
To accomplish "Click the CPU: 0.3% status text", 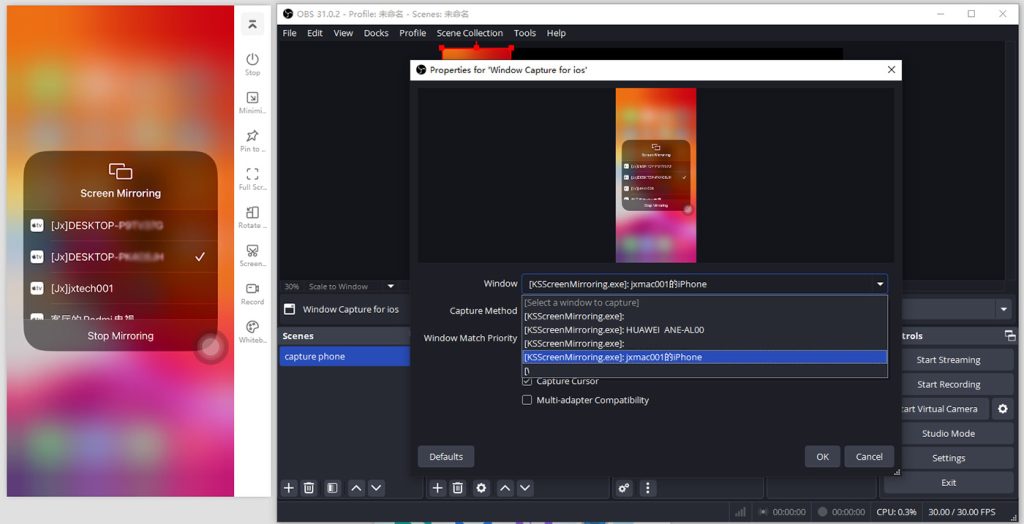I will (x=896, y=512).
